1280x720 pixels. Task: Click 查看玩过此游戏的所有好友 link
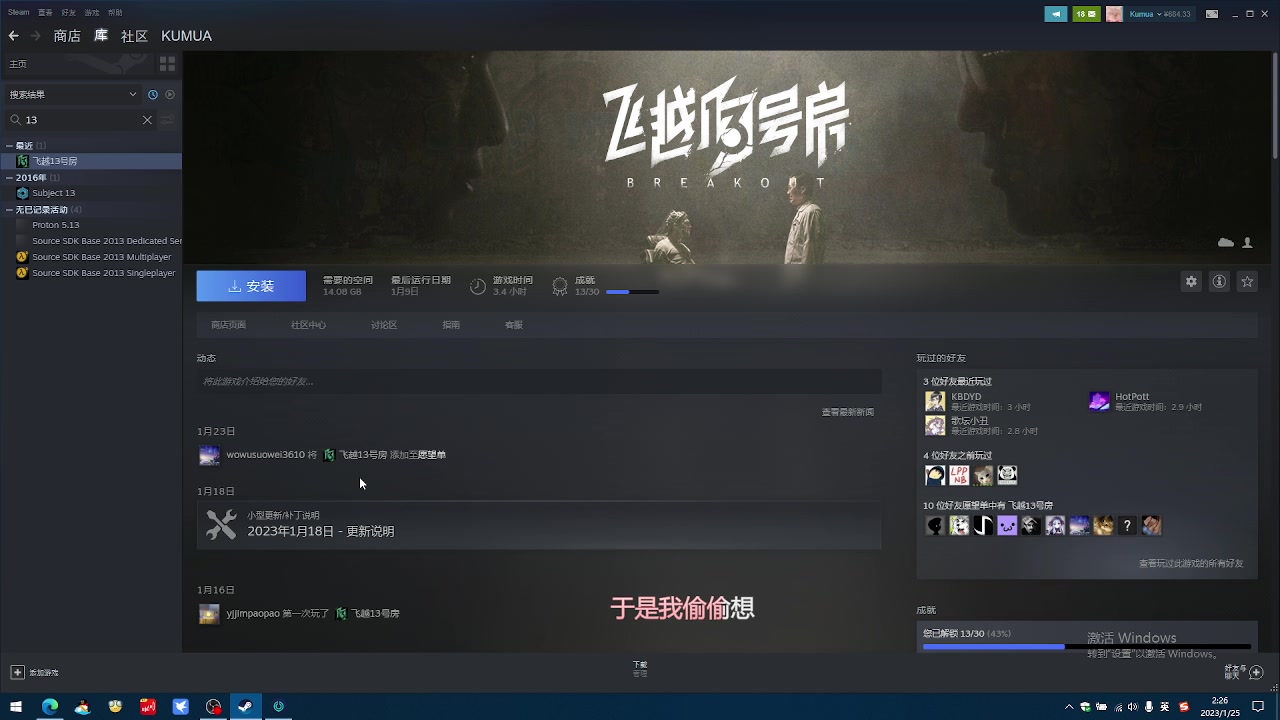coord(1191,563)
